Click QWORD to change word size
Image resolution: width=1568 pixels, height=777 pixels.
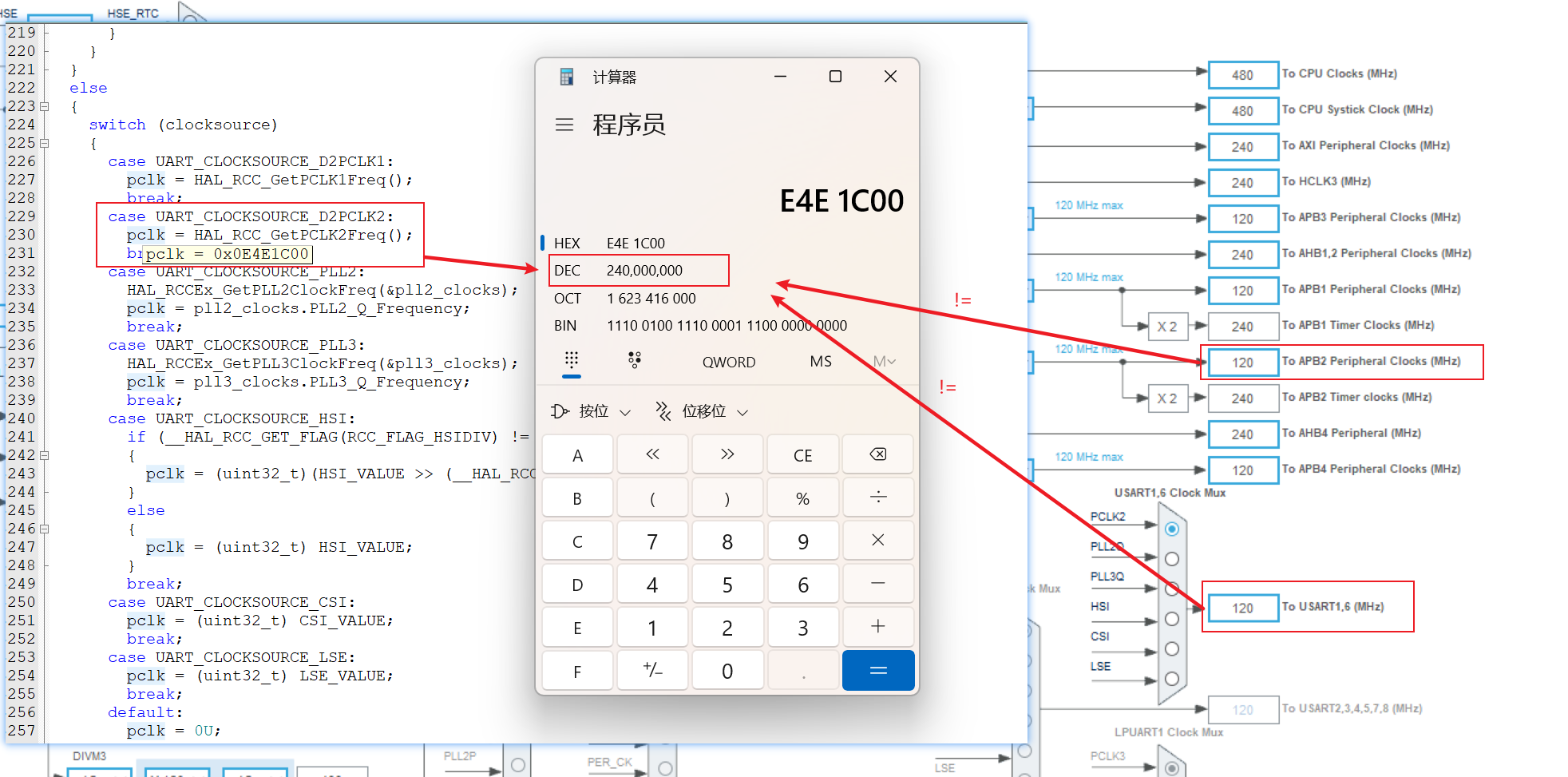(728, 361)
